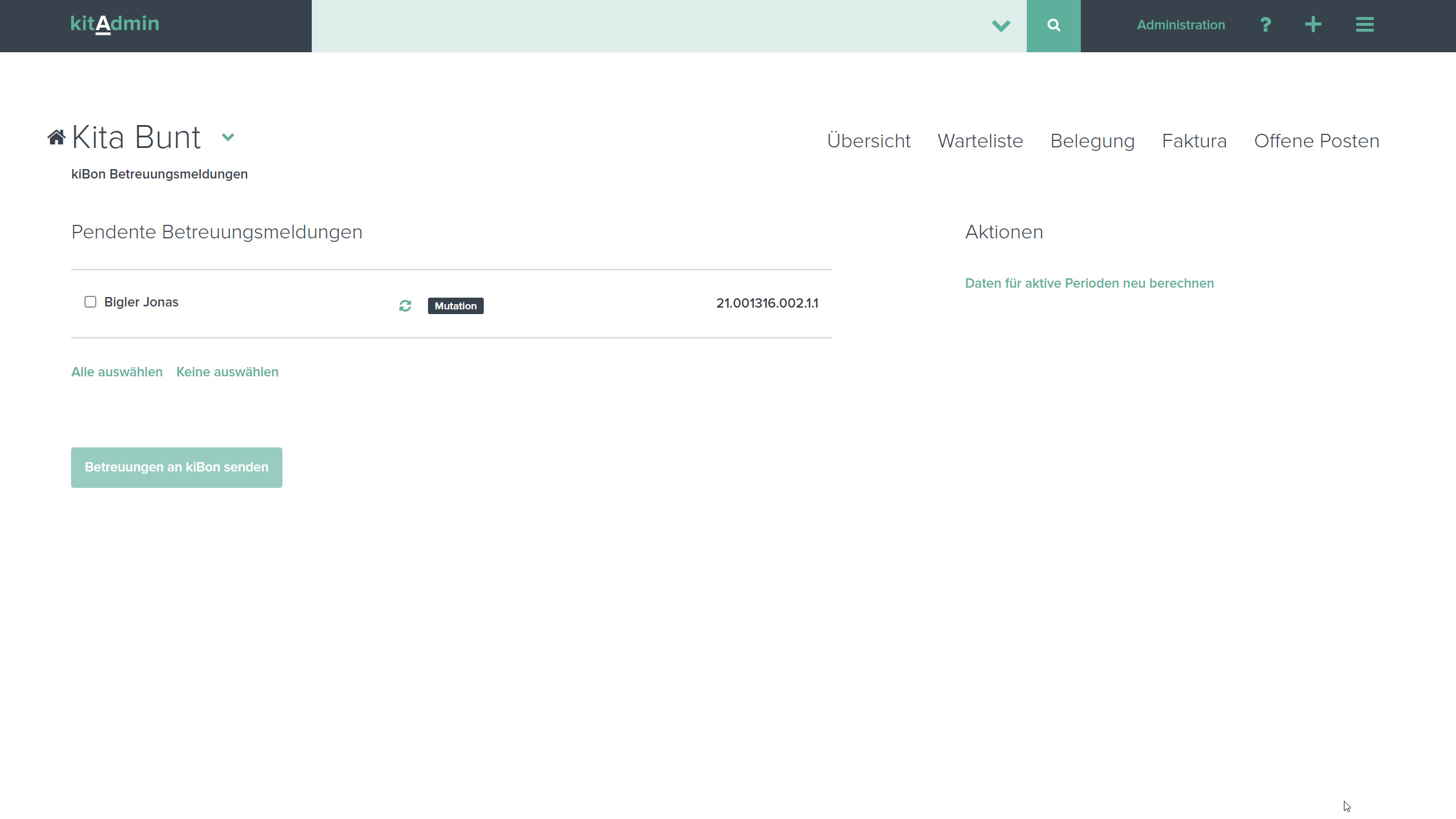Click kiBon Betreuungsmeldungen breadcrumb text
1456x819 pixels.
[160, 174]
